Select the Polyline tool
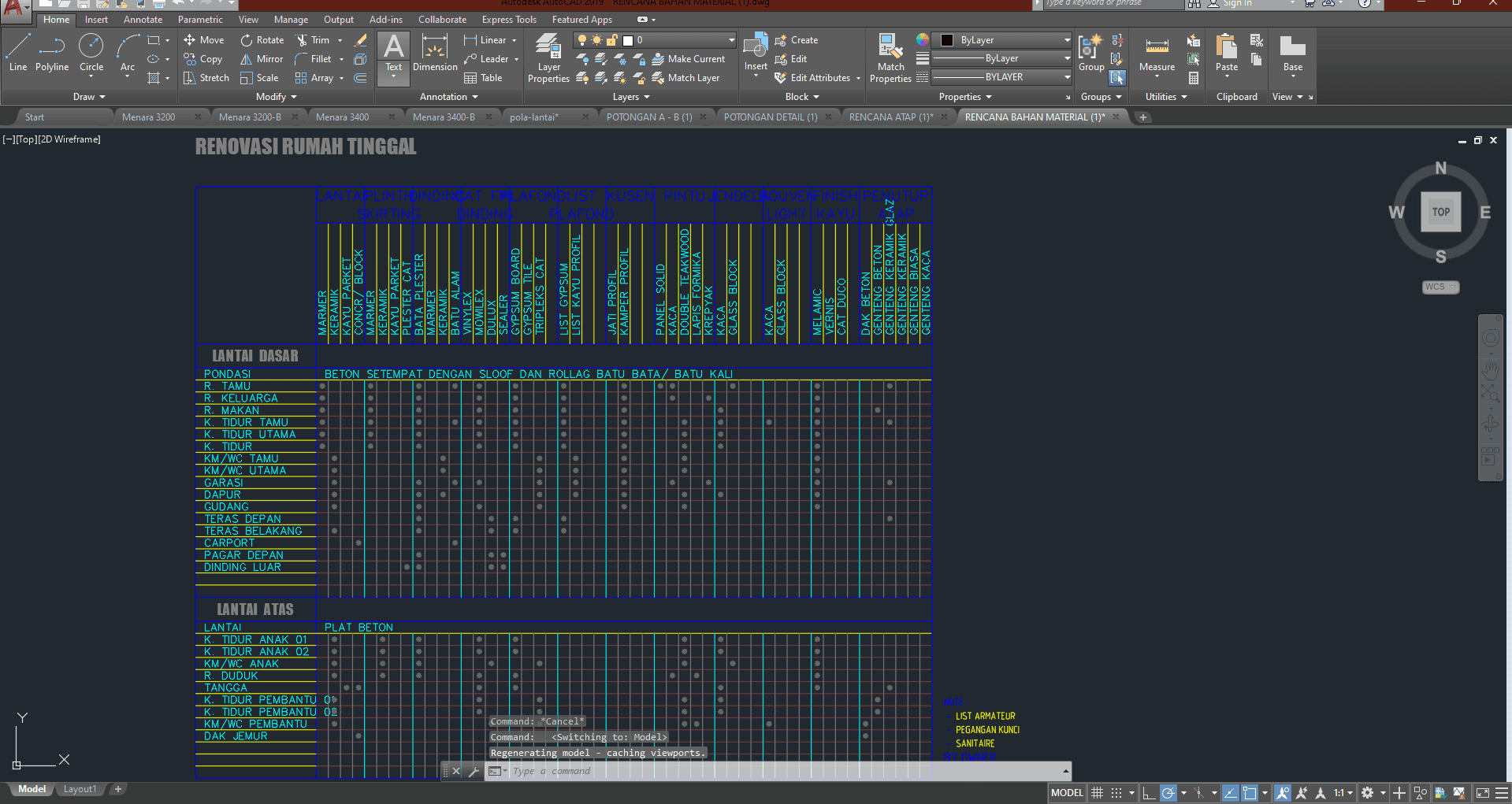 [51, 53]
